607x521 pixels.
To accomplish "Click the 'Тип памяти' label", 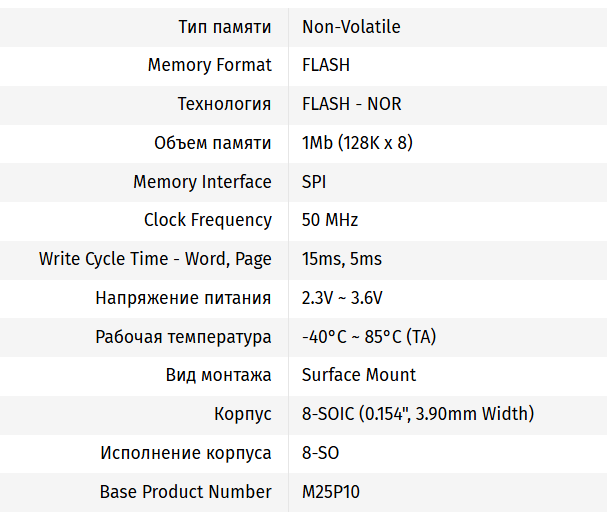I will tap(224, 27).
